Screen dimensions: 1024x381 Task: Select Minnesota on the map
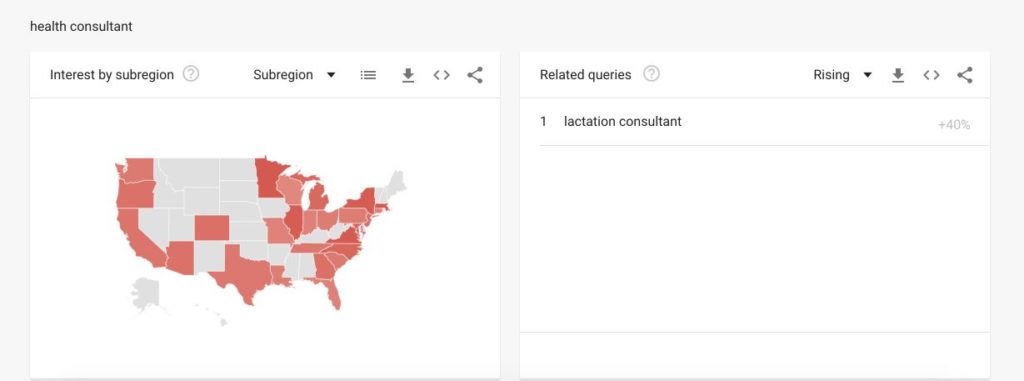(x=268, y=177)
